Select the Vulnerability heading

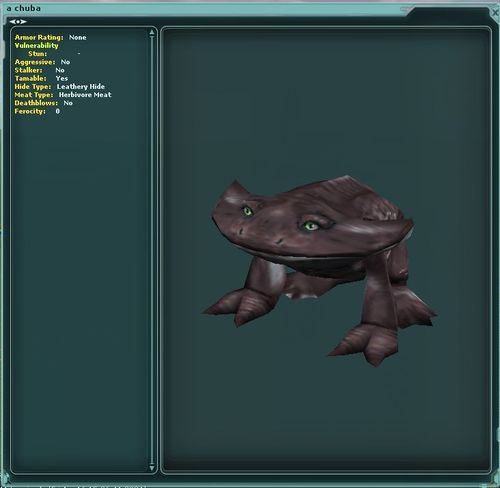[36, 45]
